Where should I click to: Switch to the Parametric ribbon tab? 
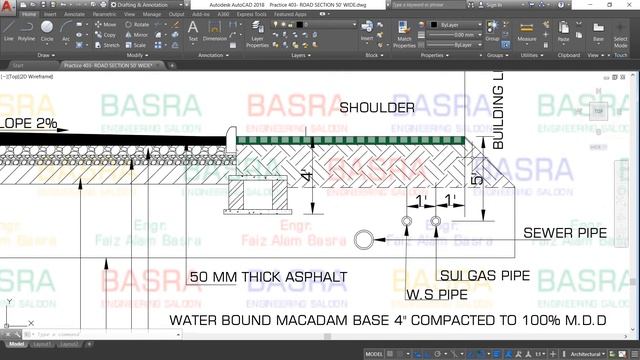104,14
